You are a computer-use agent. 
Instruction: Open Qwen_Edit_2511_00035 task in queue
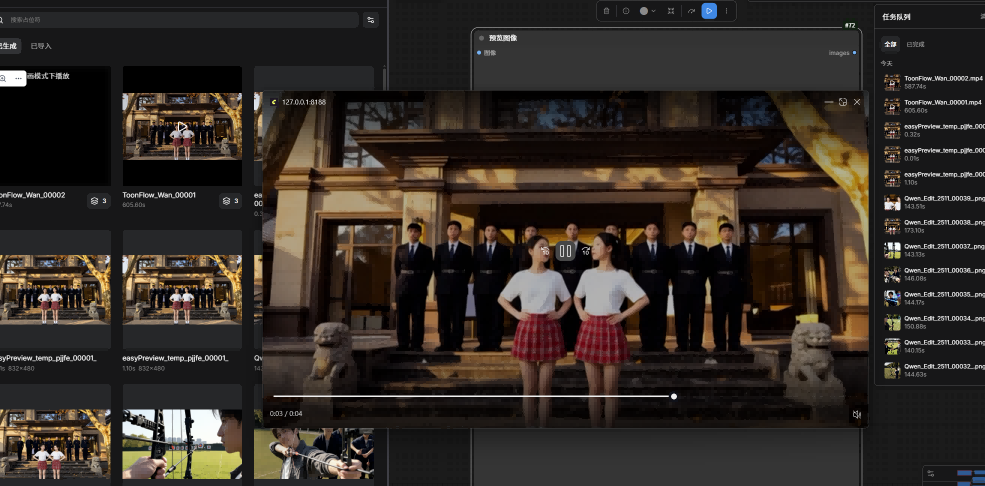(x=933, y=298)
